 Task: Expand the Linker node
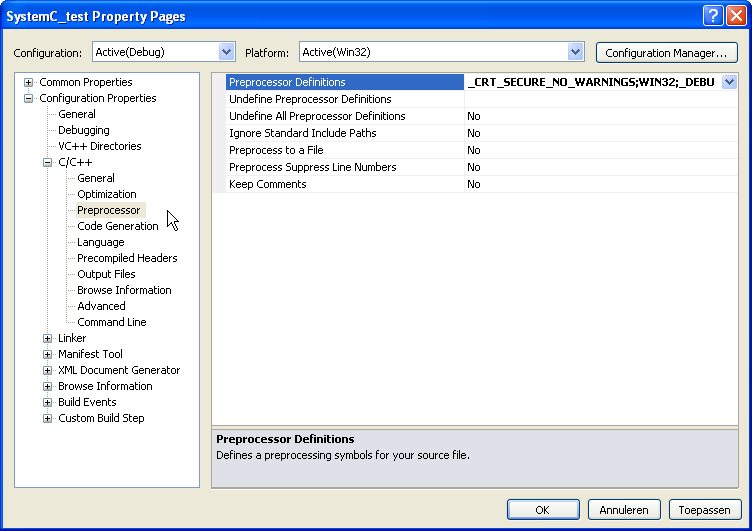47,338
